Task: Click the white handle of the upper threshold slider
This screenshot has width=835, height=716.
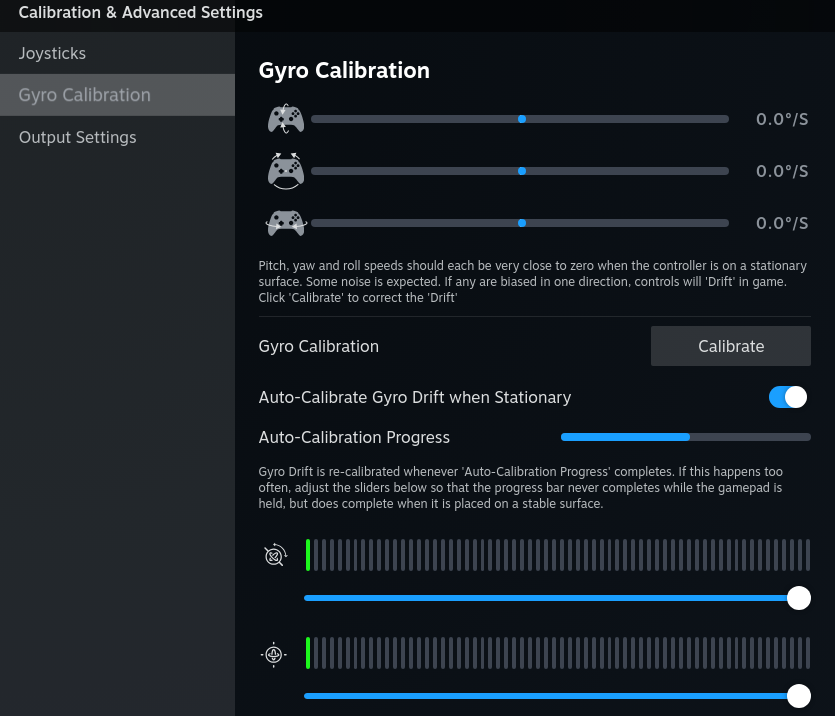Action: coord(798,598)
